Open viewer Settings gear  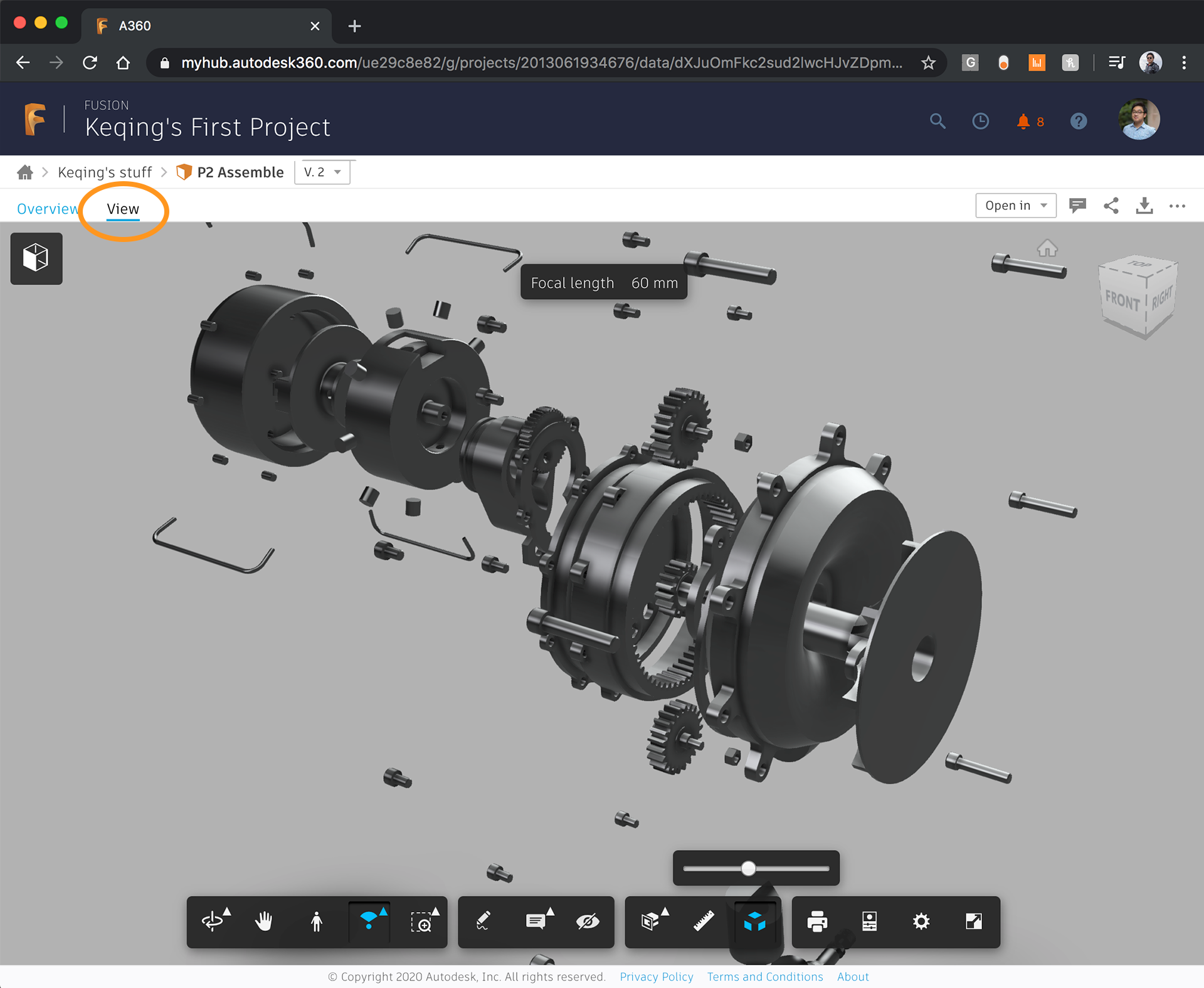click(x=921, y=922)
